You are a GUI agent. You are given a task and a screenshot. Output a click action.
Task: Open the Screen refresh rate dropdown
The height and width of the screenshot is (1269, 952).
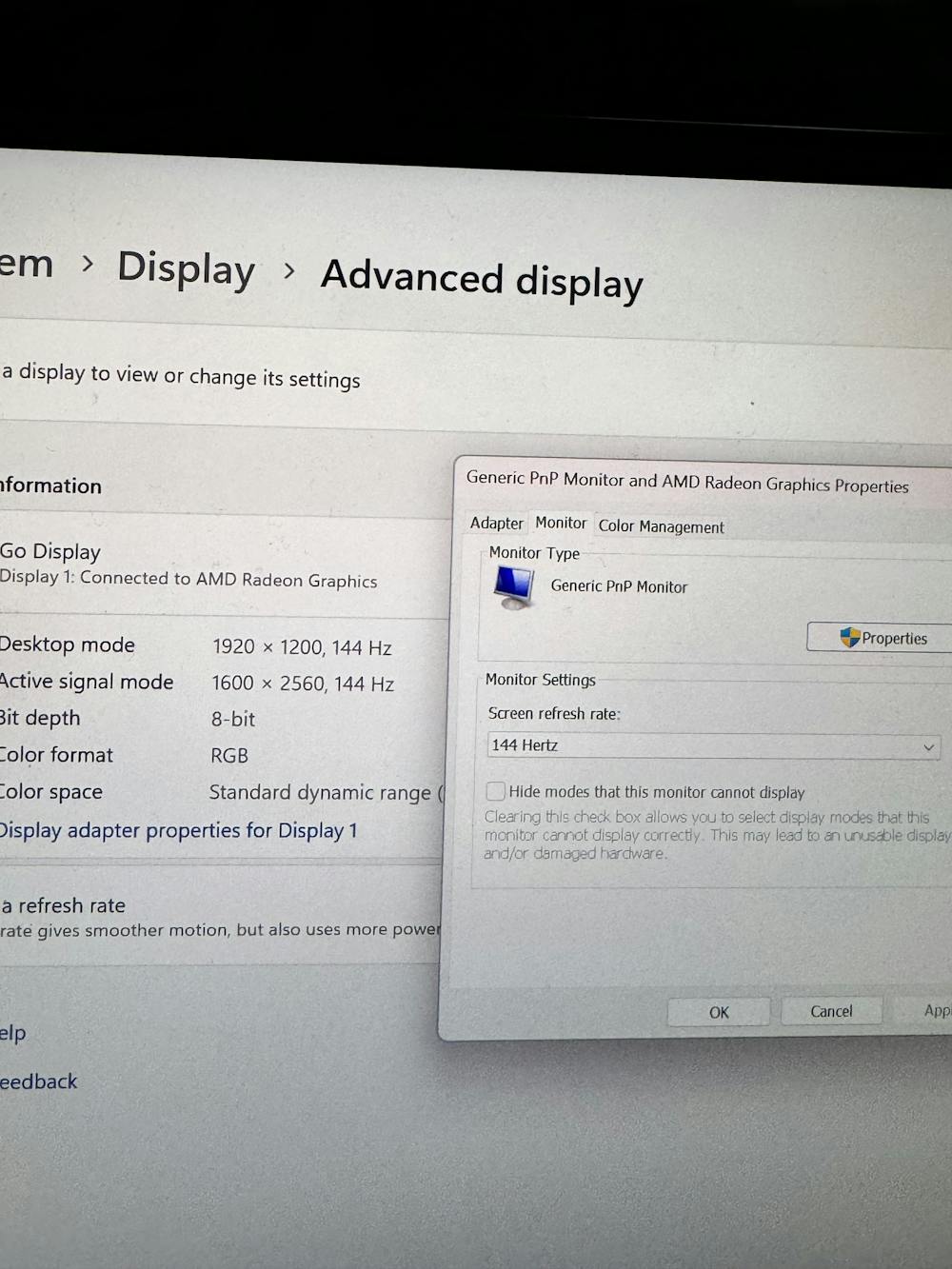(713, 745)
